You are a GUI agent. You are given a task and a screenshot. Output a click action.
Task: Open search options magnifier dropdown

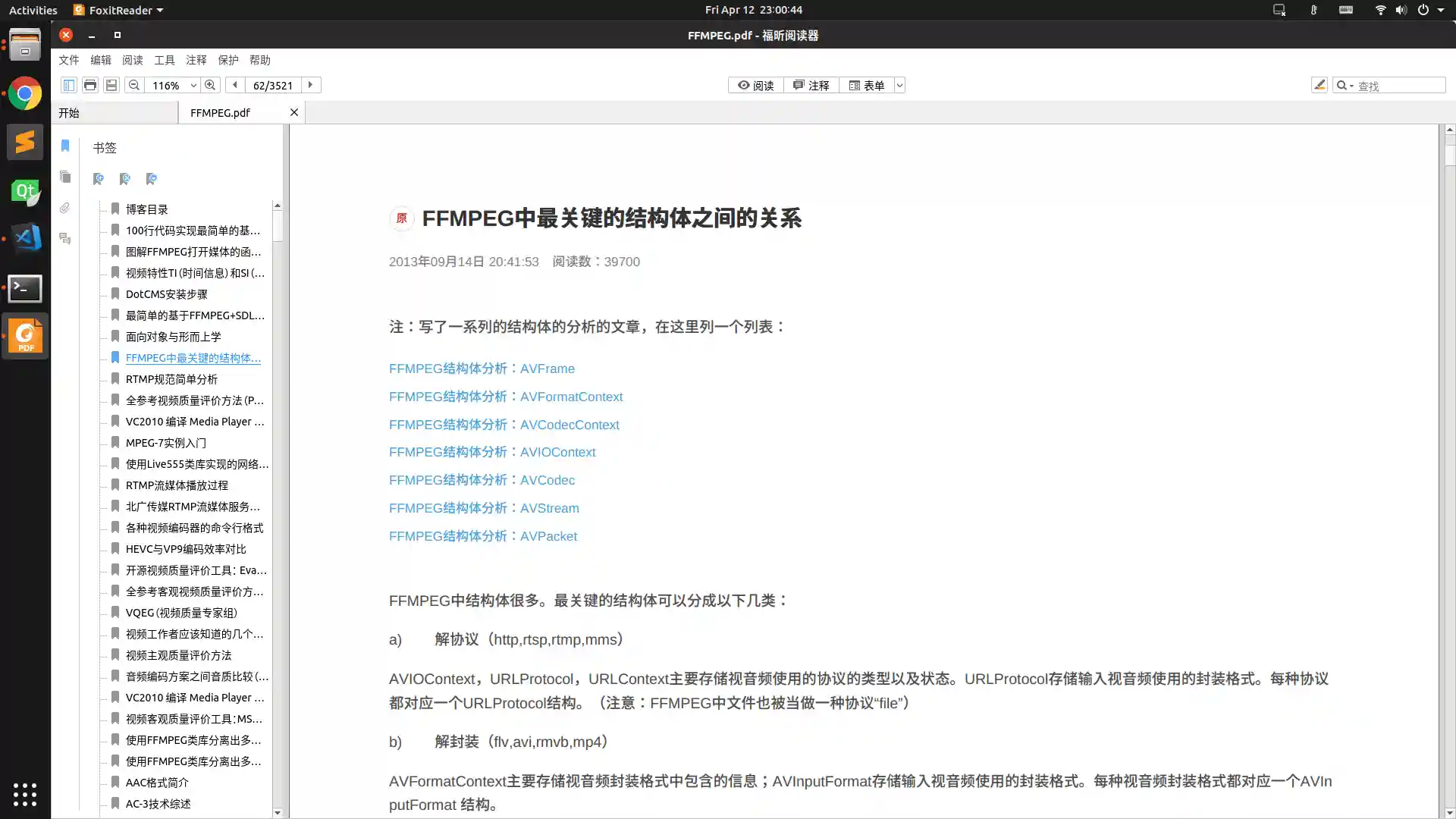1345,86
